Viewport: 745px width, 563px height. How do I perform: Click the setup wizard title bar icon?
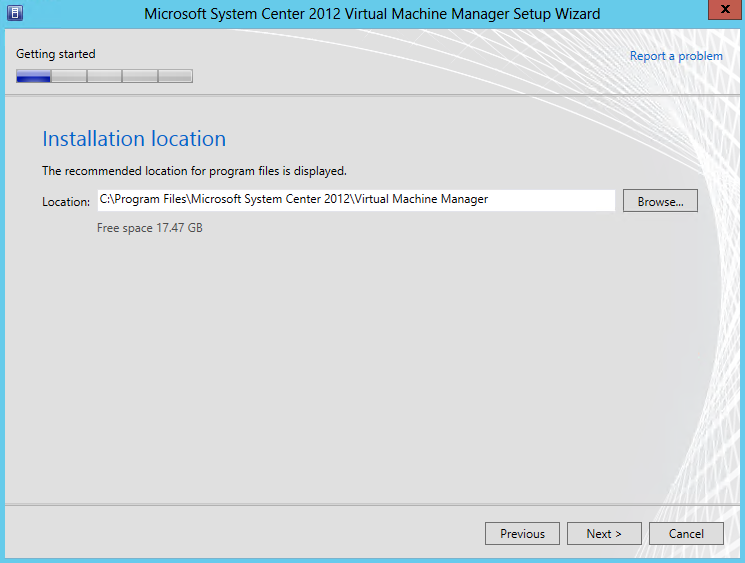pos(15,13)
